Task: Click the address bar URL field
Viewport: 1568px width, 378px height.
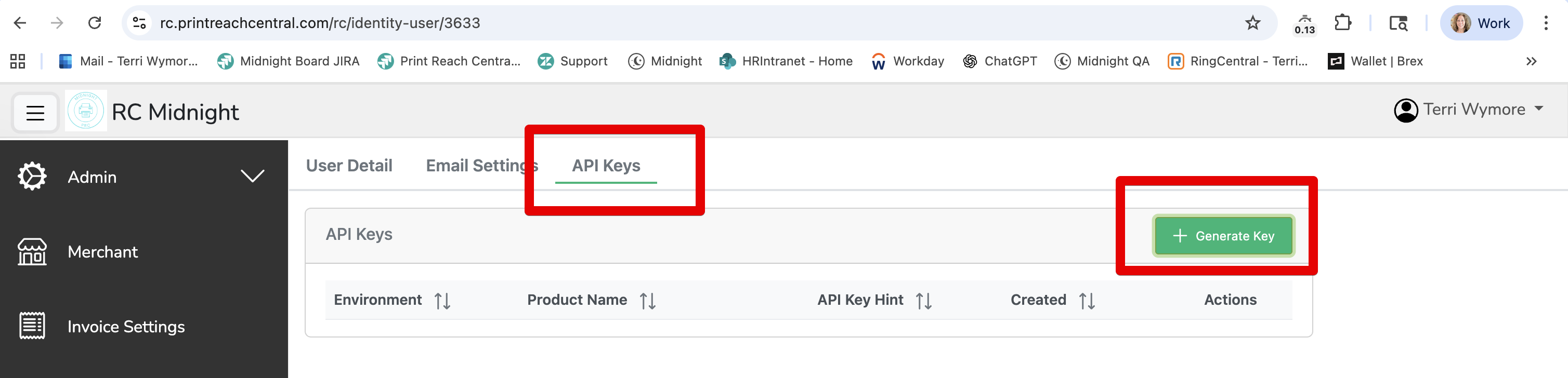Action: point(694,23)
